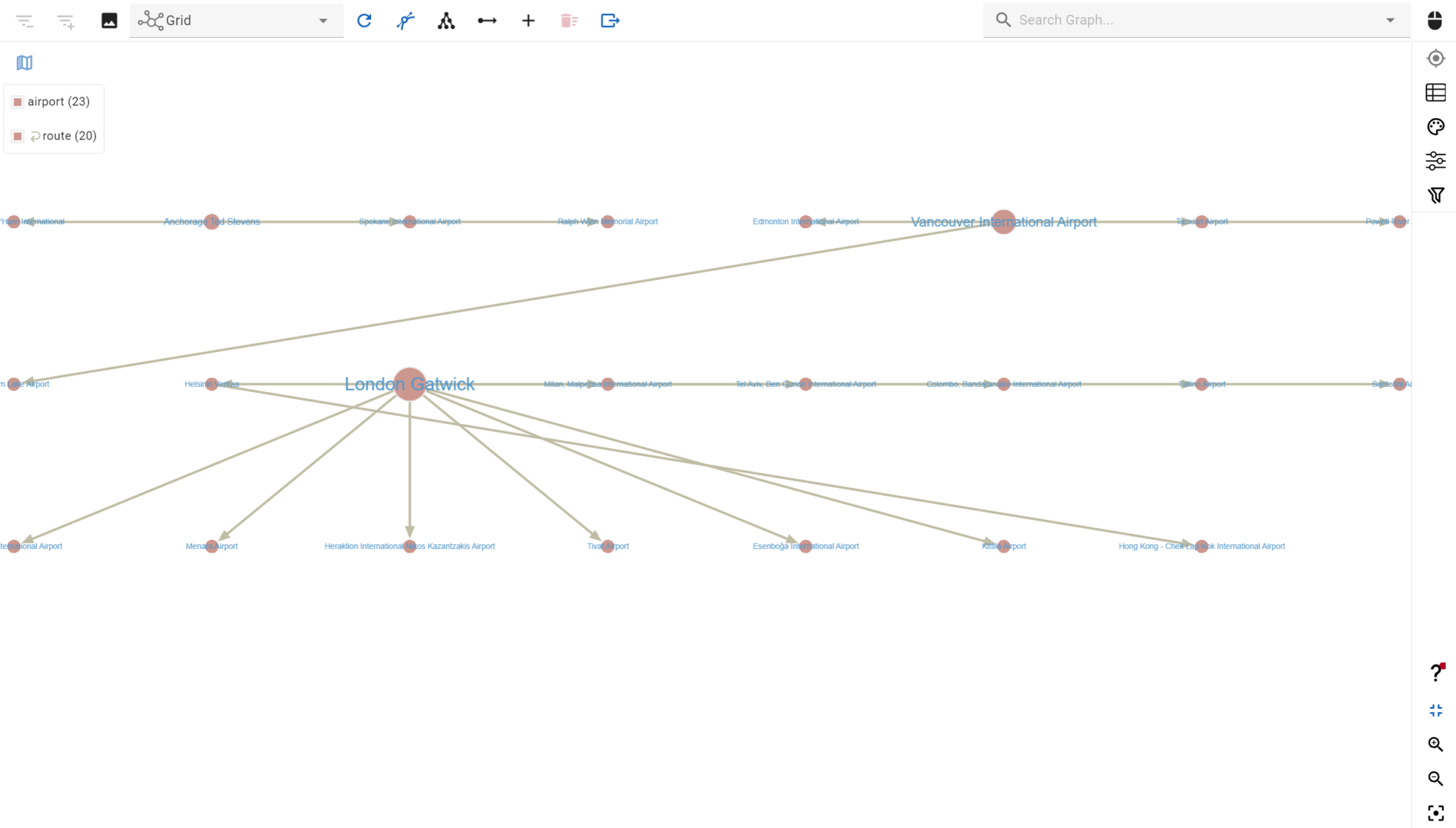Open the styles palette in the right sidebar
Screen dimensions: 1456x828
click(1435, 126)
